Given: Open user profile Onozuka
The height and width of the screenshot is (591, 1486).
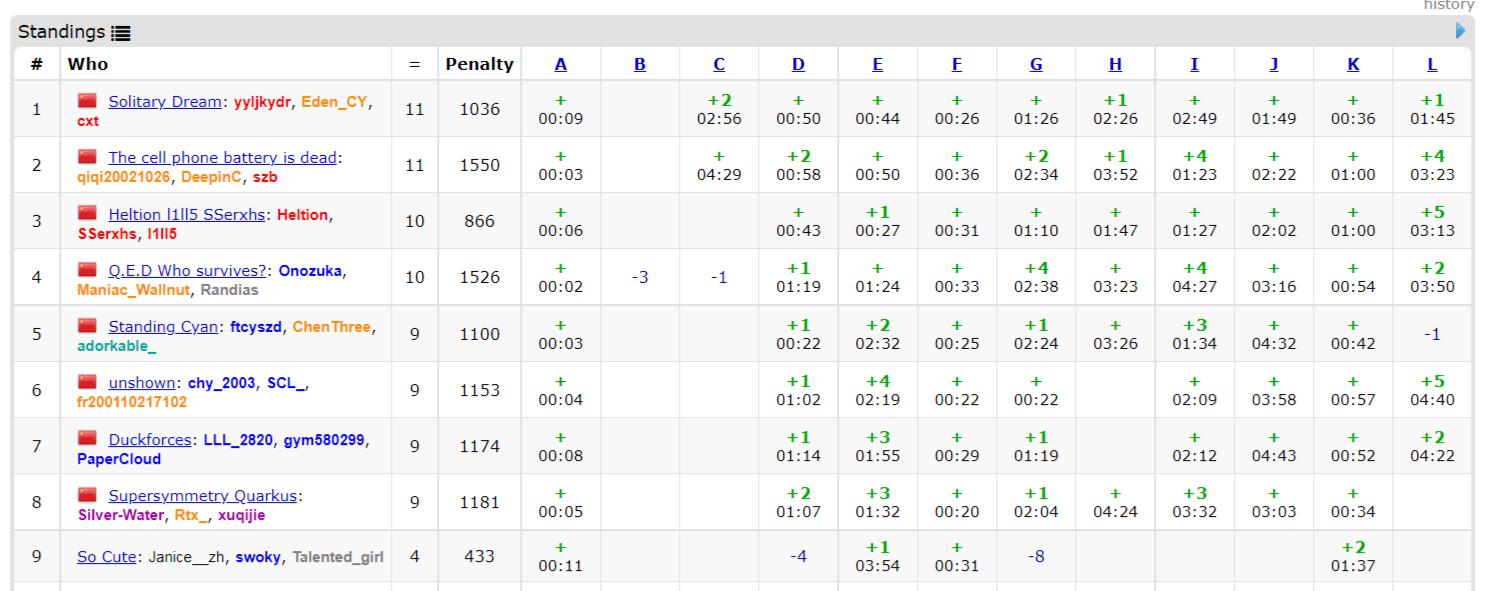Looking at the screenshot, I should pyautogui.click(x=311, y=271).
